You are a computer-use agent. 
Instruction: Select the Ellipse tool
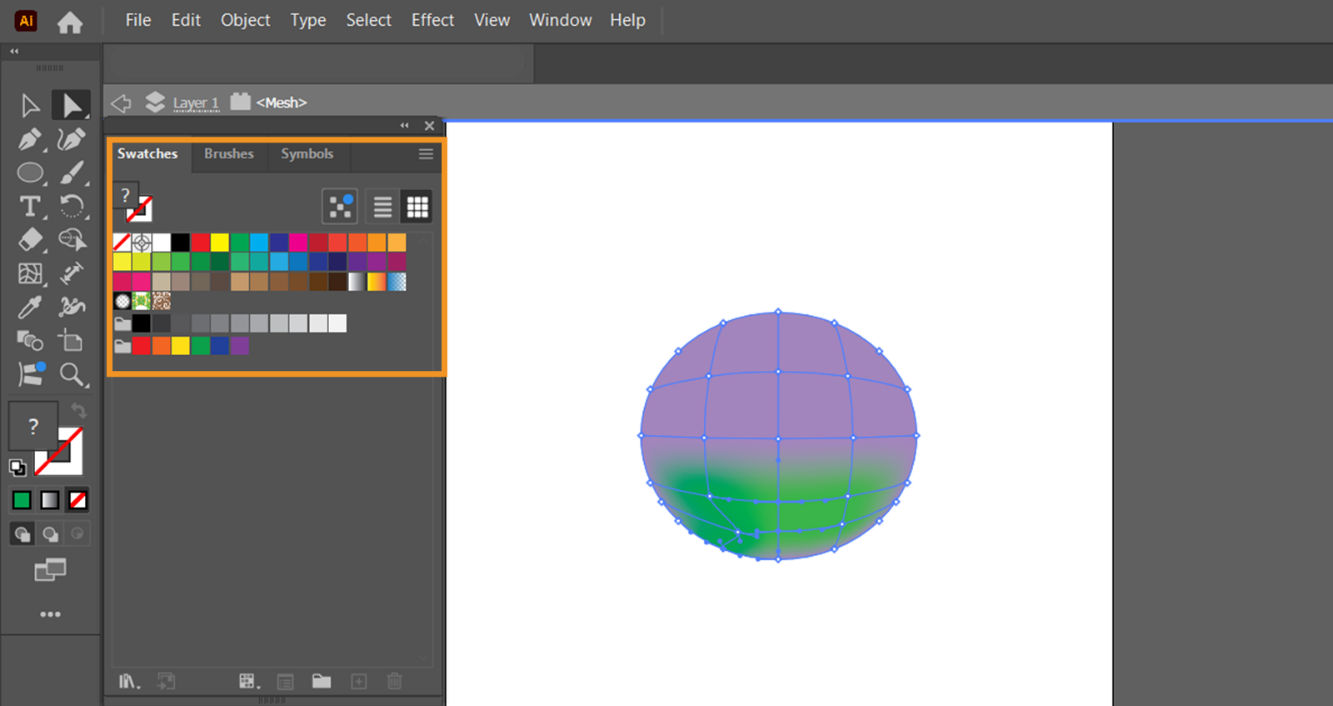(x=30, y=173)
